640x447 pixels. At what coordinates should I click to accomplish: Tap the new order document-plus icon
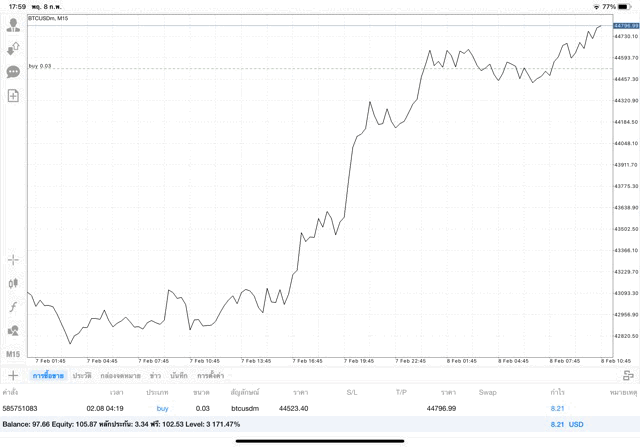[13, 96]
